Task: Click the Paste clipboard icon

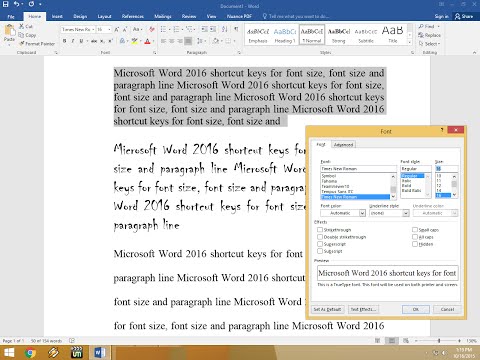Action: (9, 31)
